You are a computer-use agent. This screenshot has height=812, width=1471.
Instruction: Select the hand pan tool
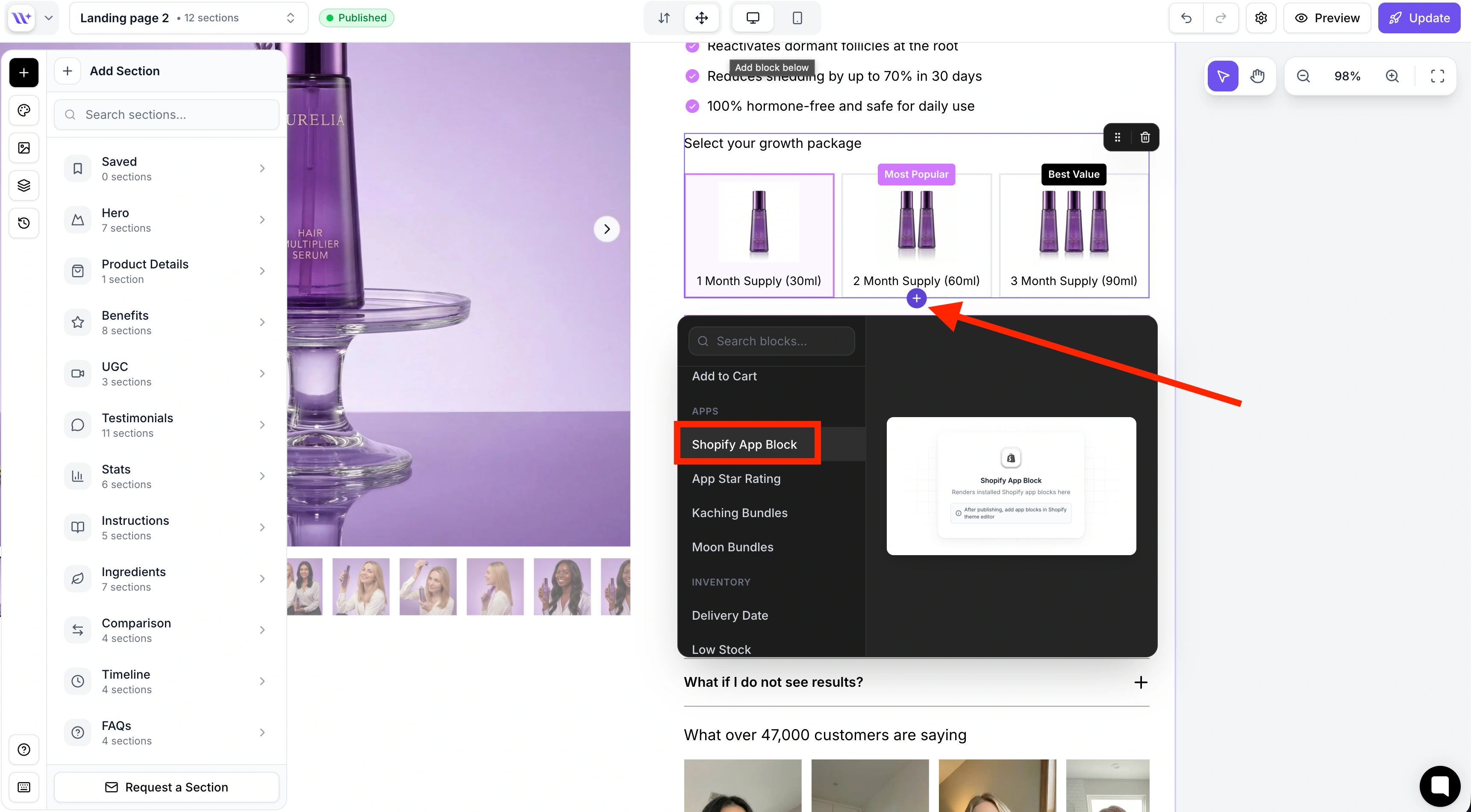pyautogui.click(x=1259, y=75)
